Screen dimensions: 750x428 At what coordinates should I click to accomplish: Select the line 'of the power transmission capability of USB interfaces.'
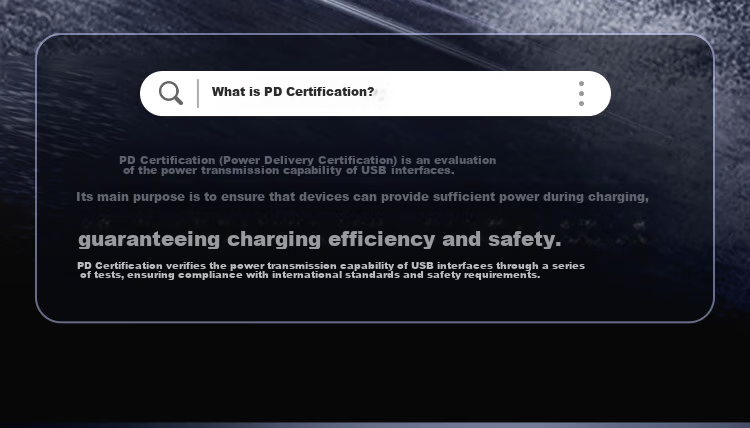point(288,171)
